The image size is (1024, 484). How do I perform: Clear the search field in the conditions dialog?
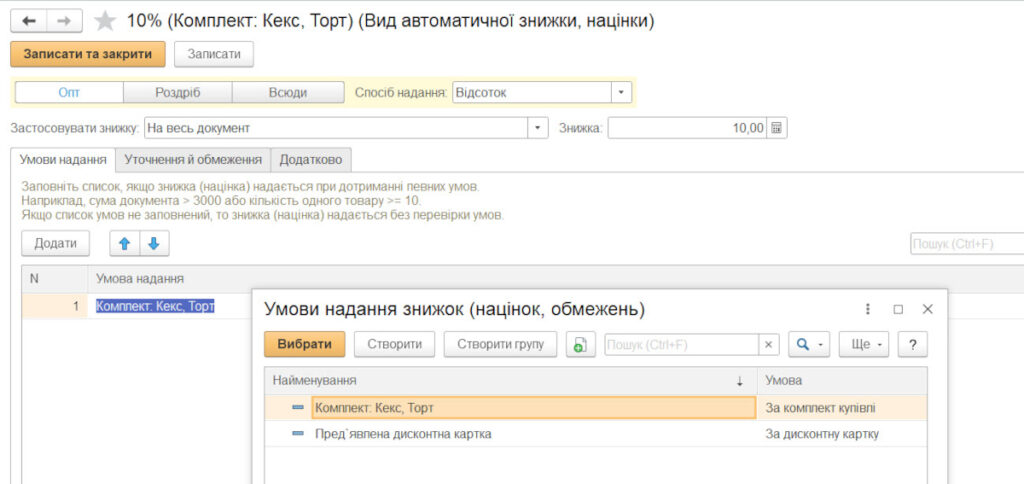click(769, 345)
